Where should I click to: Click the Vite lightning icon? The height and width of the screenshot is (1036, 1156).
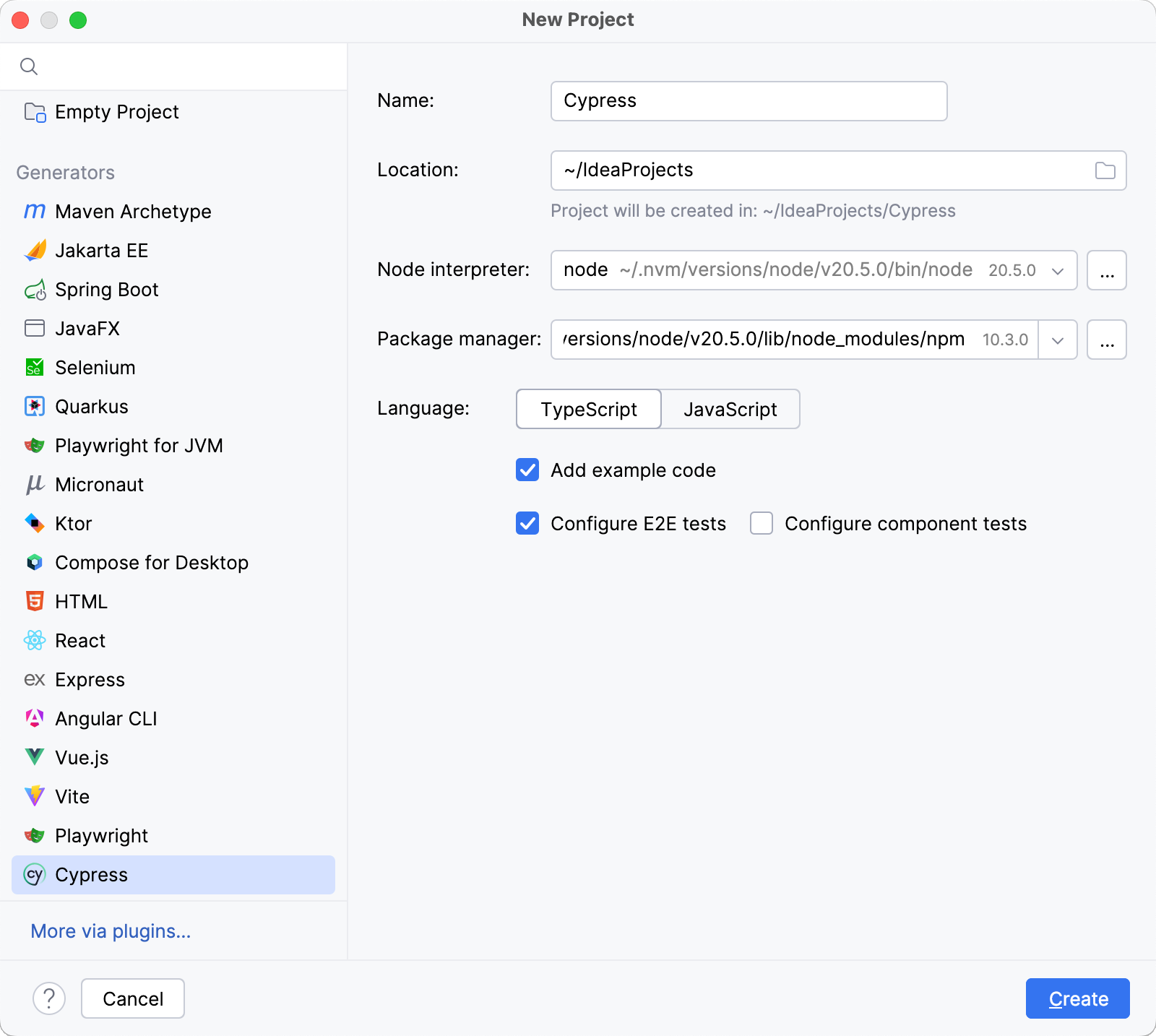click(x=34, y=796)
